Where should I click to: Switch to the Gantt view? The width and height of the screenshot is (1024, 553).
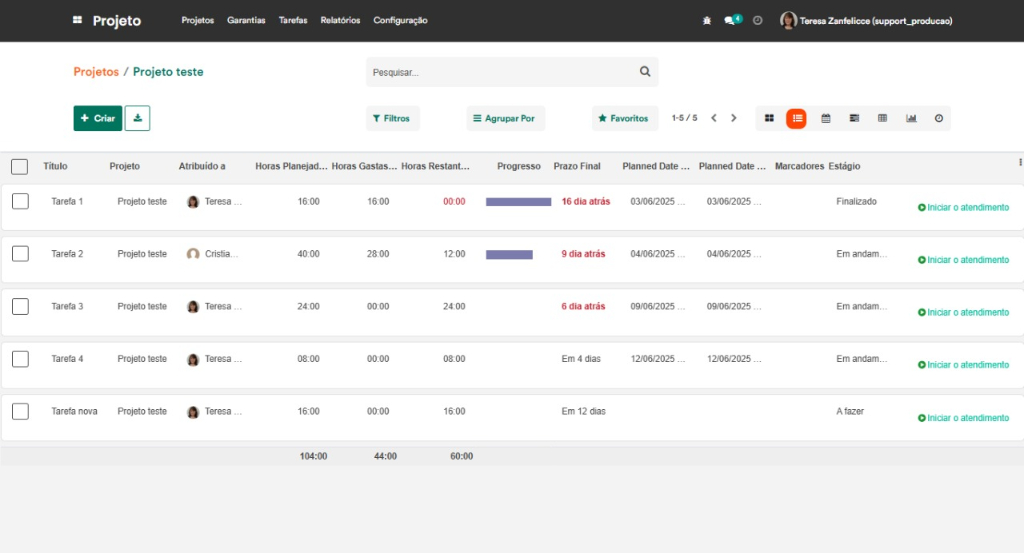coord(854,118)
